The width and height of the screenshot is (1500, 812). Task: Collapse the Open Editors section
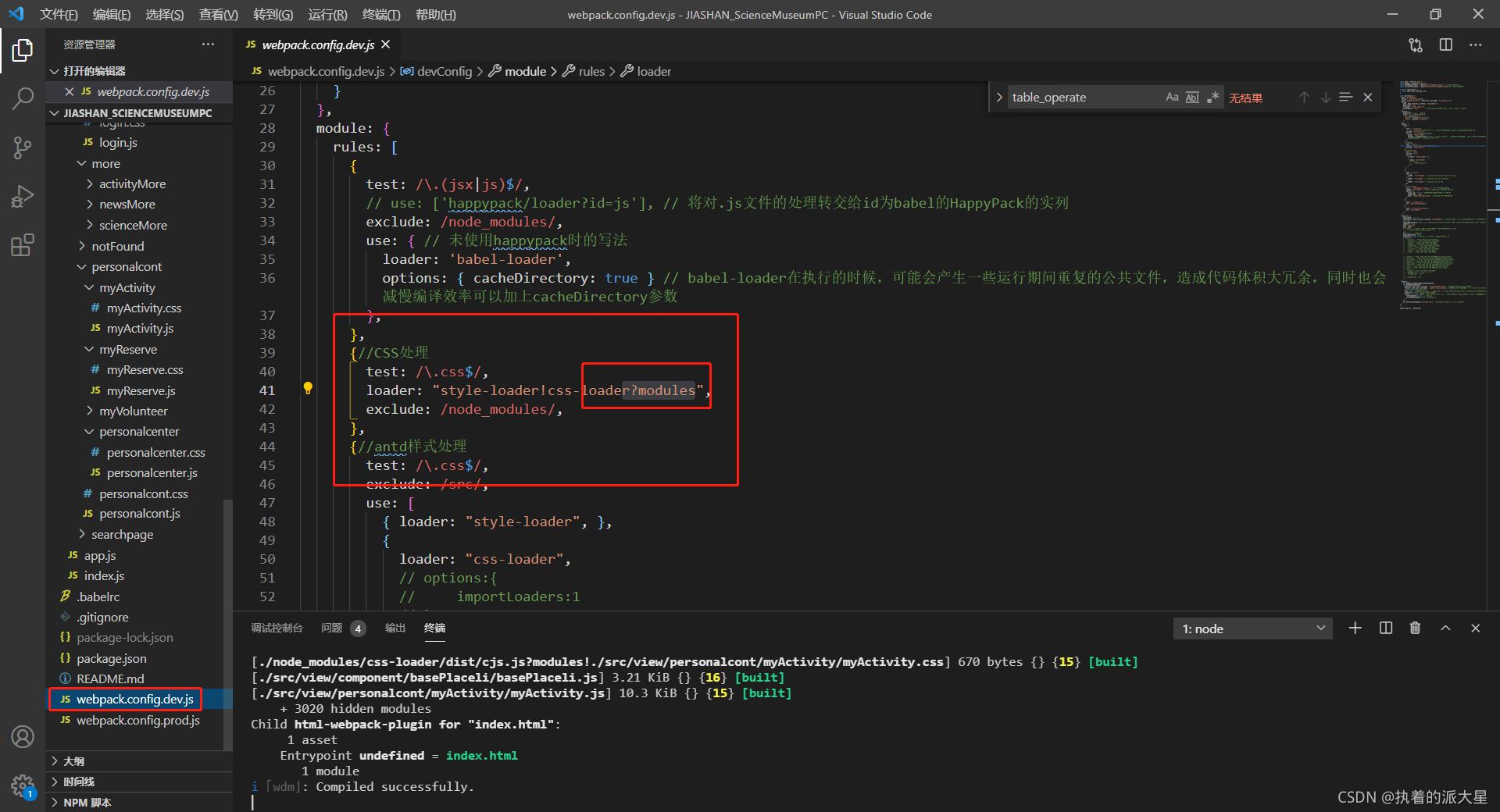[139, 71]
